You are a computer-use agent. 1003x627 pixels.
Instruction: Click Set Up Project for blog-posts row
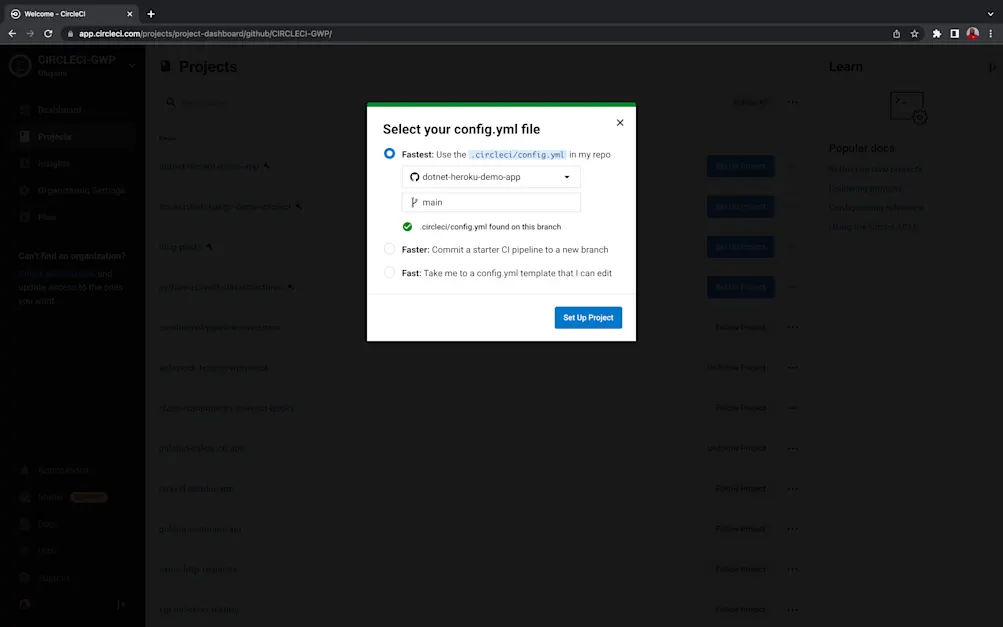[x=740, y=247]
